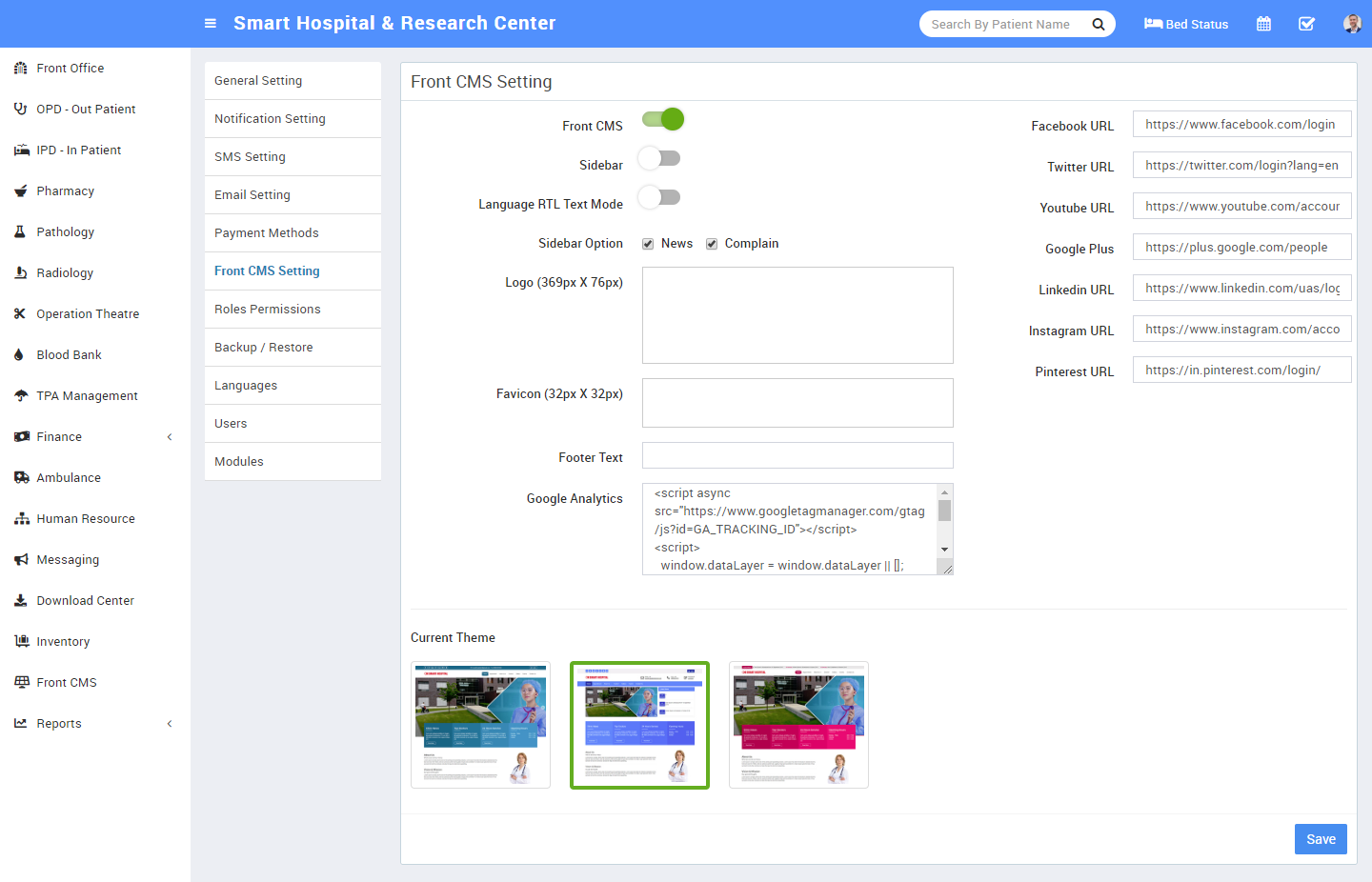Open the Email Setting tab
This screenshot has width=1372, height=882.
252,195
